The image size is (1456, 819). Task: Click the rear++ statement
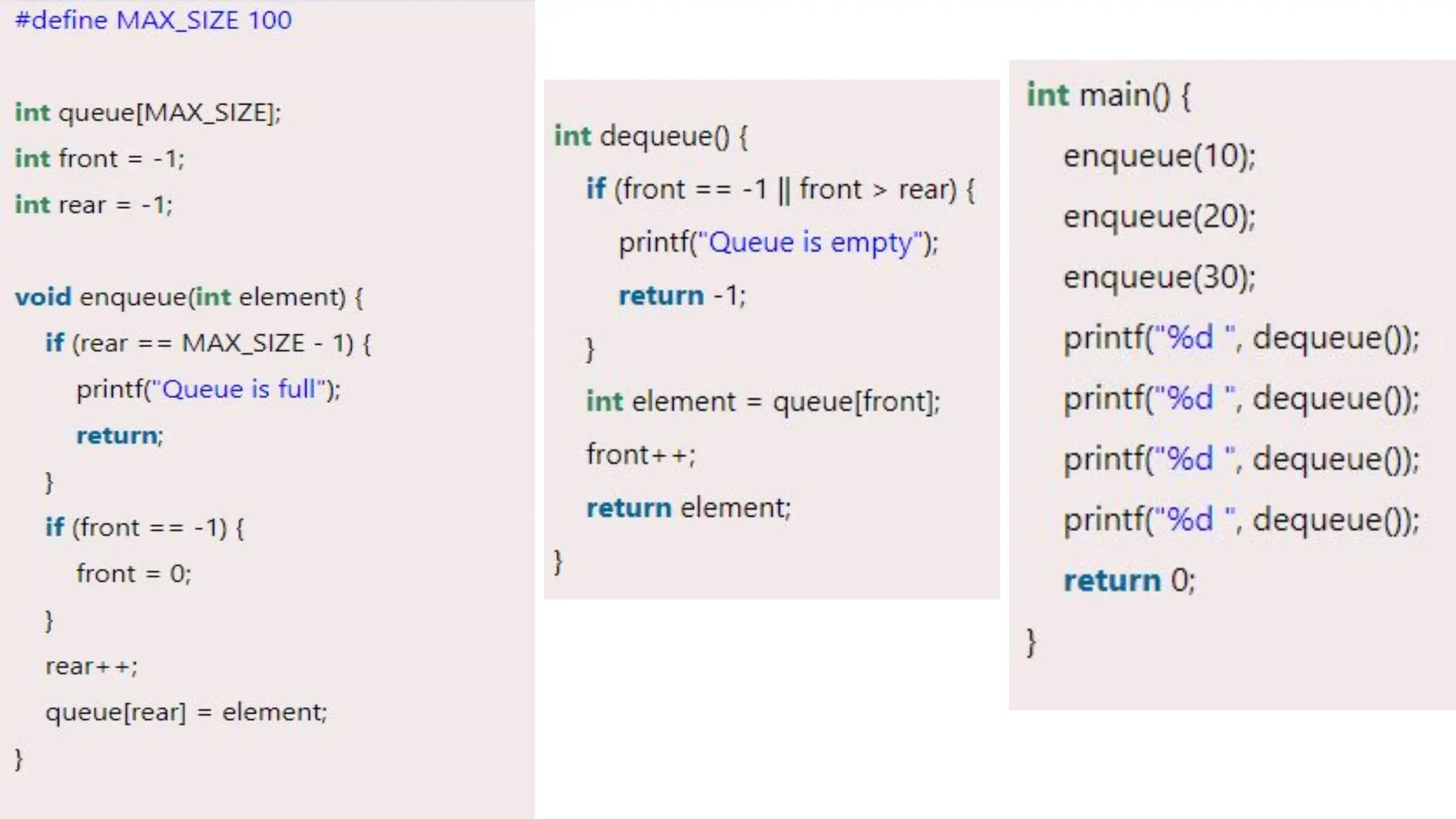pos(92,666)
